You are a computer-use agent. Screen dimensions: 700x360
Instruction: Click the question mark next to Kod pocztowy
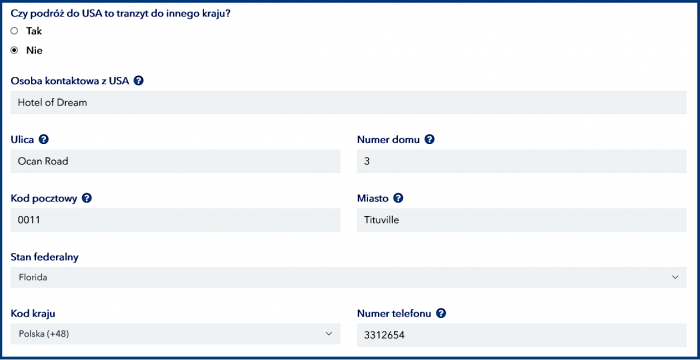87,198
